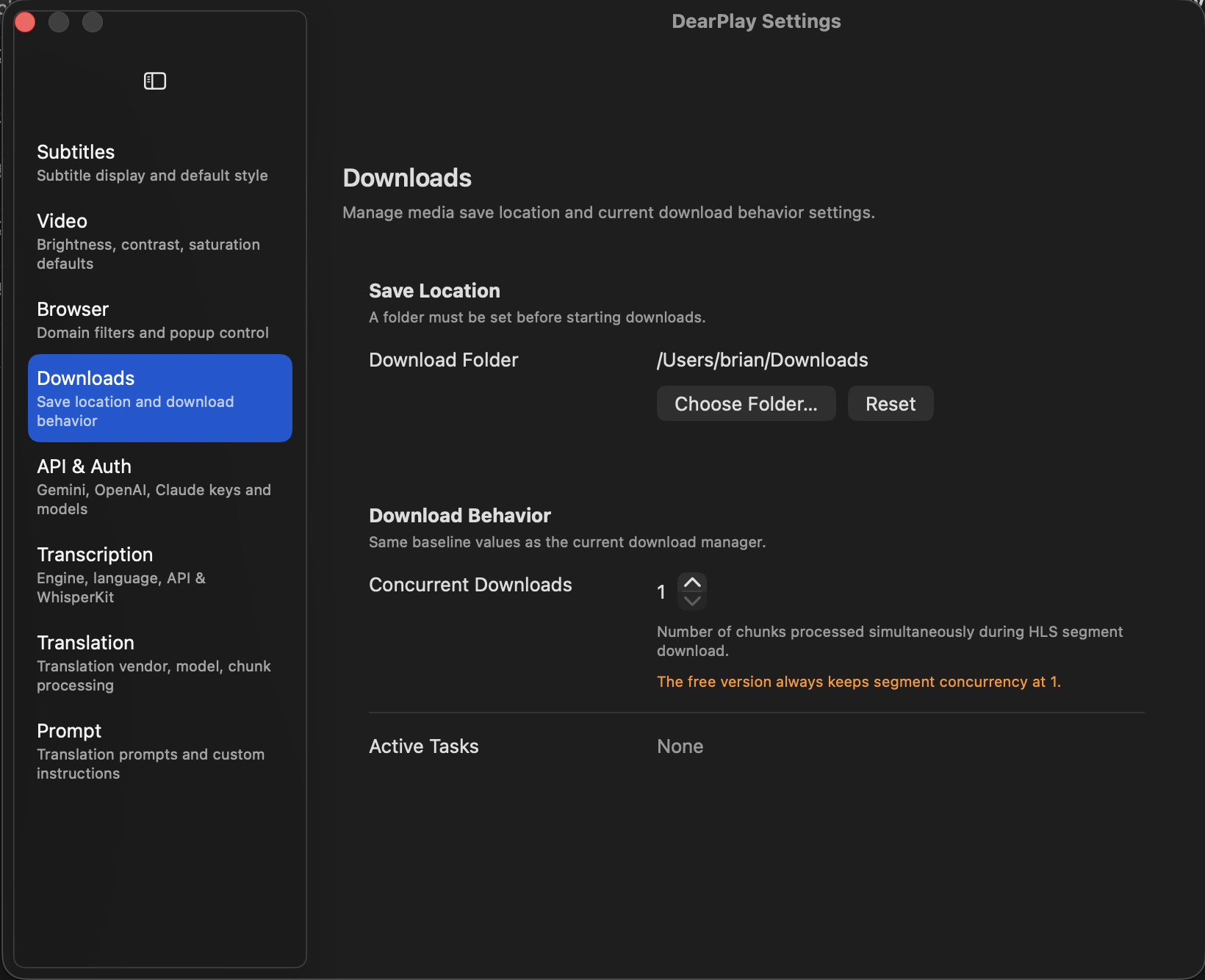Click the orange free version notice
The image size is (1205, 980).
pos(859,682)
